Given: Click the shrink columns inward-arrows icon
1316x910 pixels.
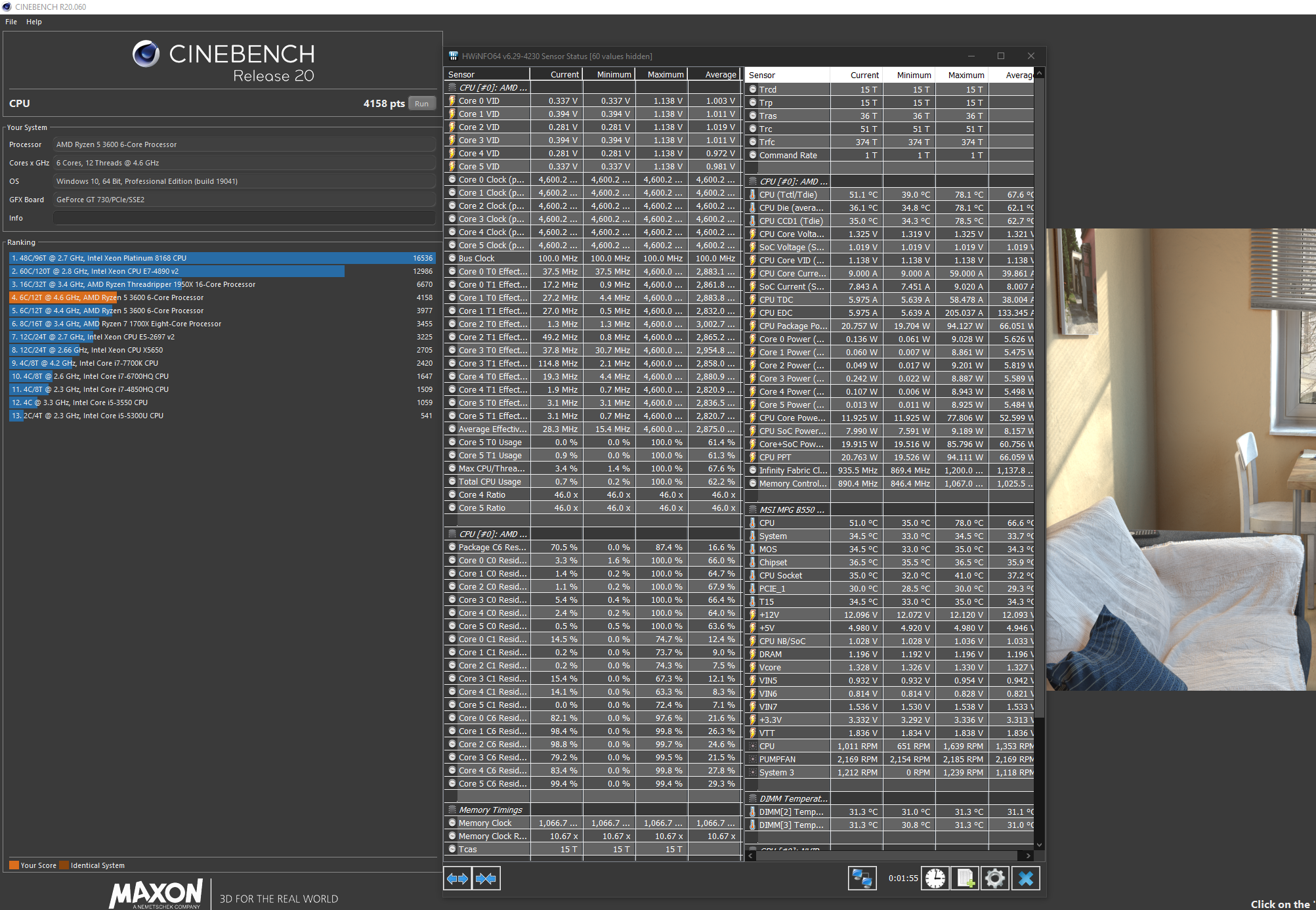Looking at the screenshot, I should click(486, 878).
